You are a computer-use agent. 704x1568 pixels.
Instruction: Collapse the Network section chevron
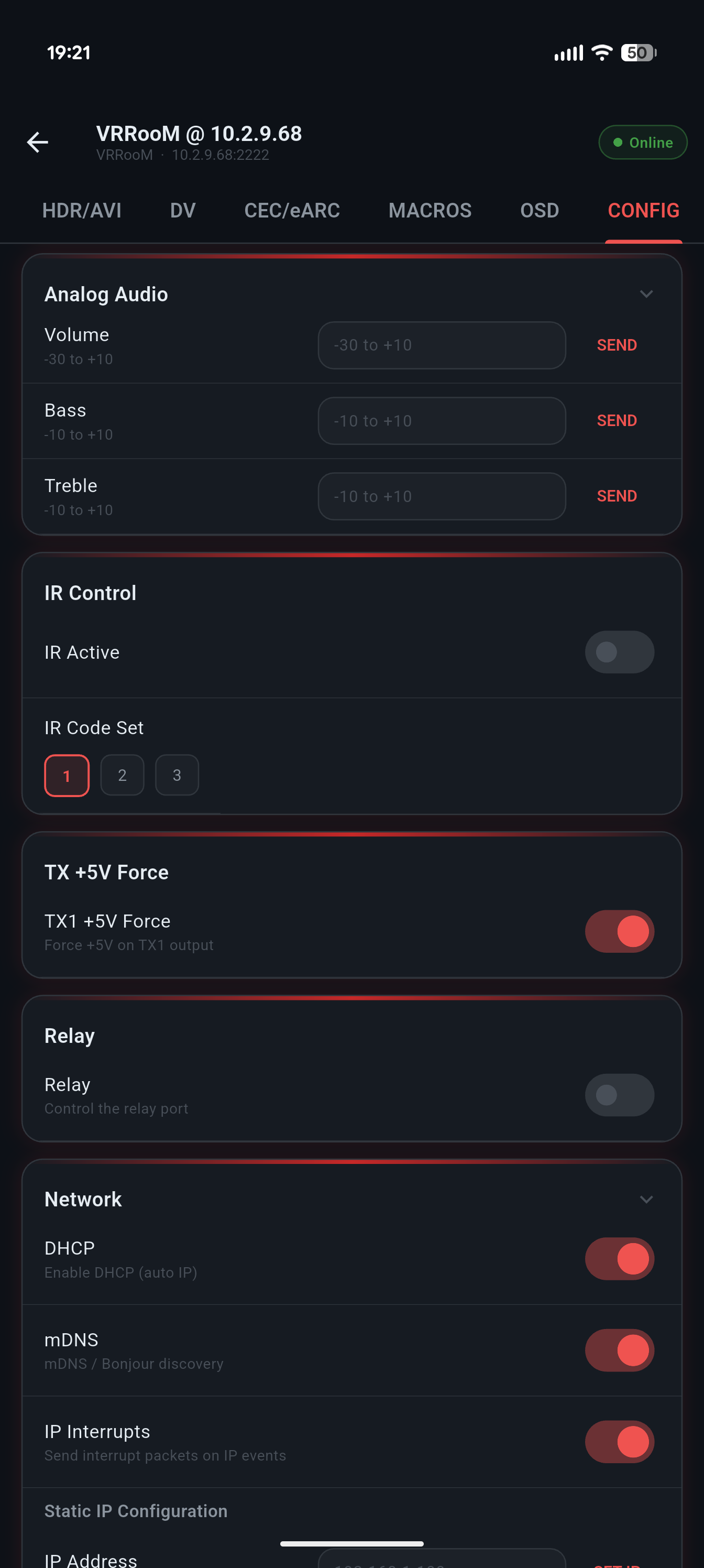coord(646,1199)
